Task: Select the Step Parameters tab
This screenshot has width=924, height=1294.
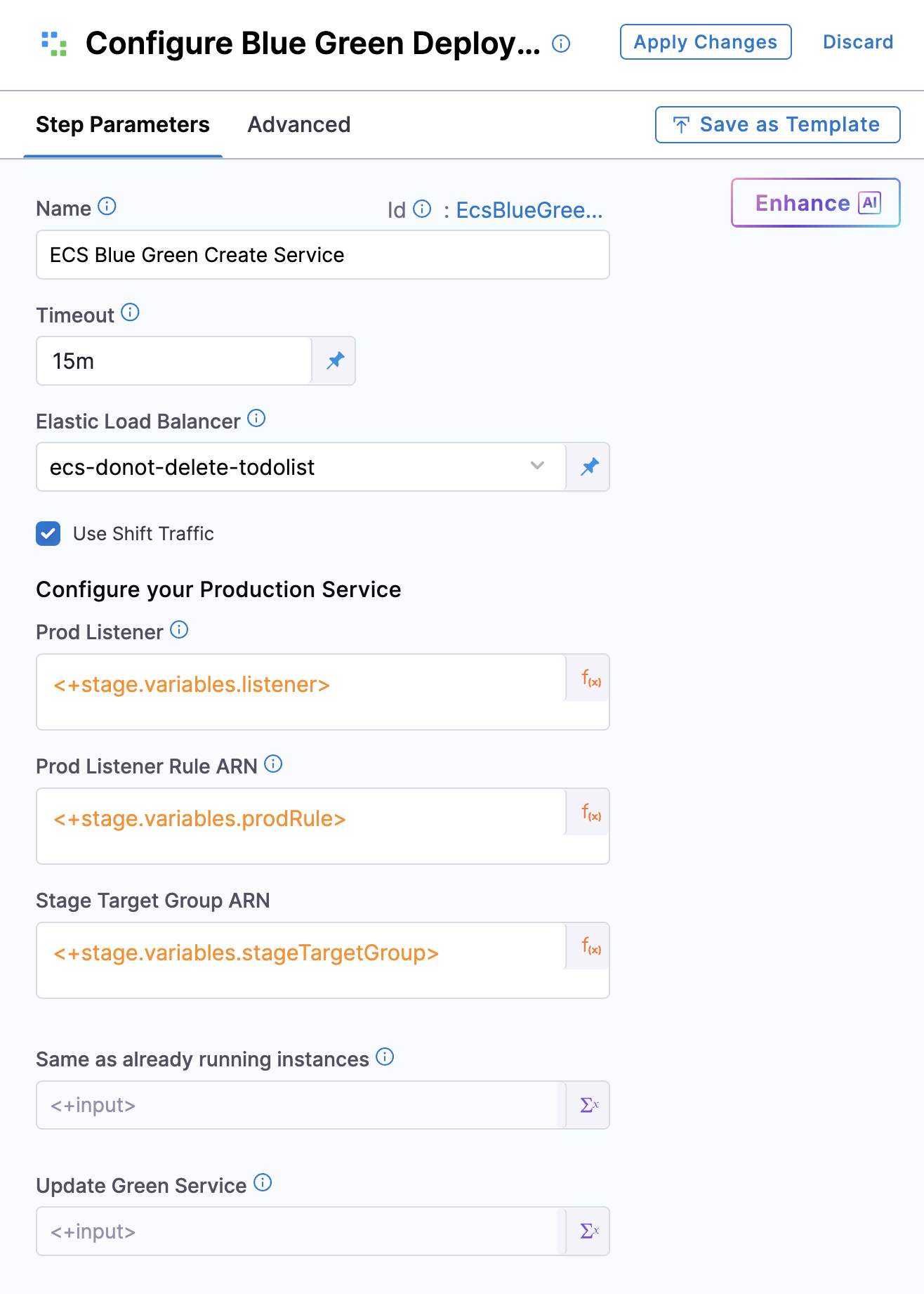Action: pyautogui.click(x=123, y=125)
